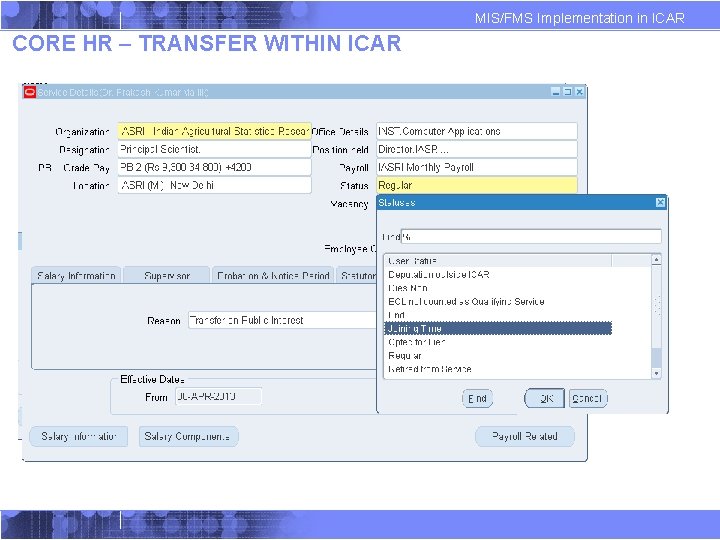
Task: Click Cancel in the Statuses dialog
Action: [x=588, y=399]
